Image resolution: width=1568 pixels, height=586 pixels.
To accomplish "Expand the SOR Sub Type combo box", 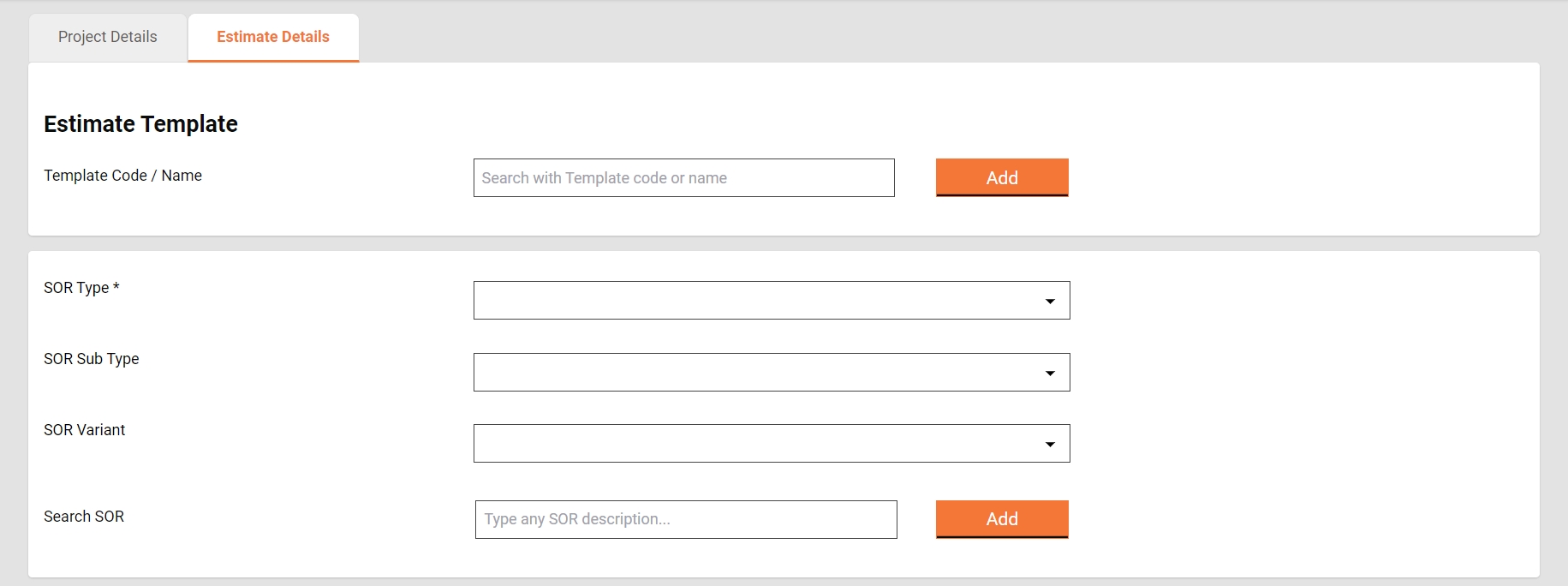I will tap(754, 373).
